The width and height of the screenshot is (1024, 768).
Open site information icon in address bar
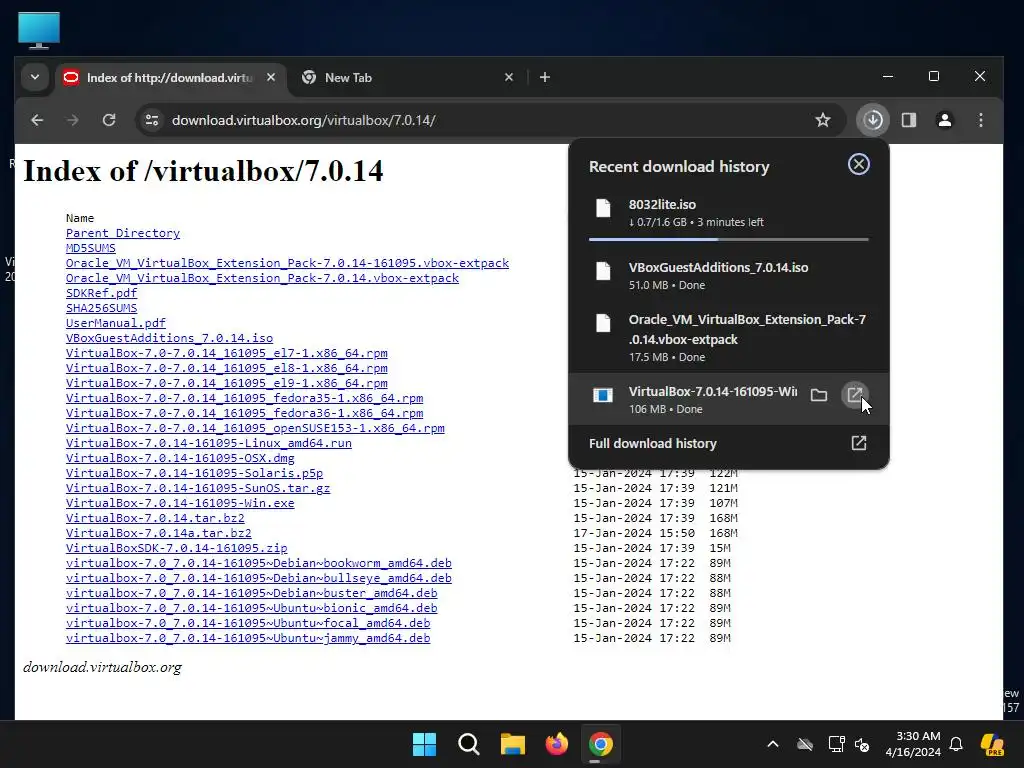152,120
